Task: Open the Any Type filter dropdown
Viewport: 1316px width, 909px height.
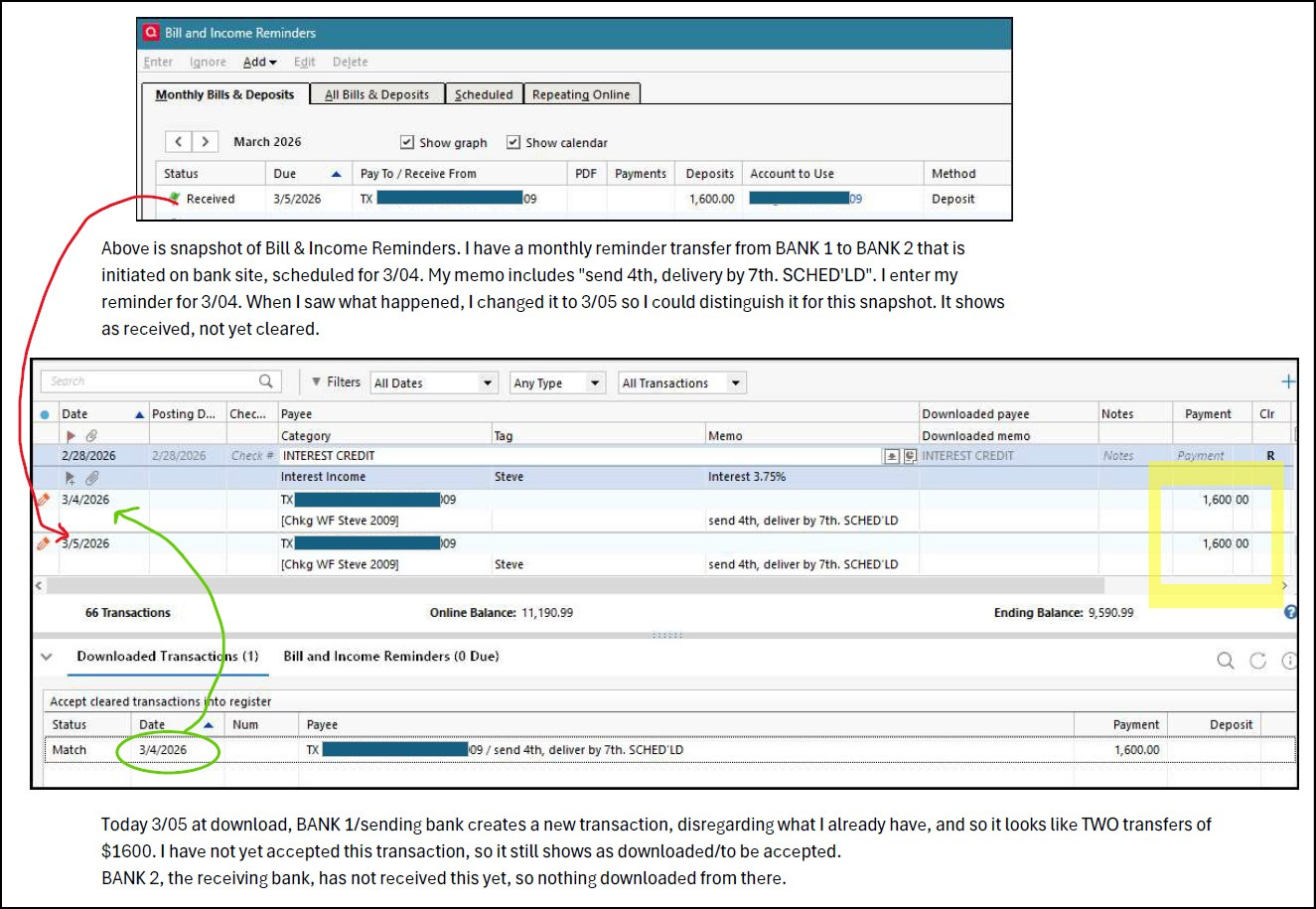Action: click(x=557, y=383)
